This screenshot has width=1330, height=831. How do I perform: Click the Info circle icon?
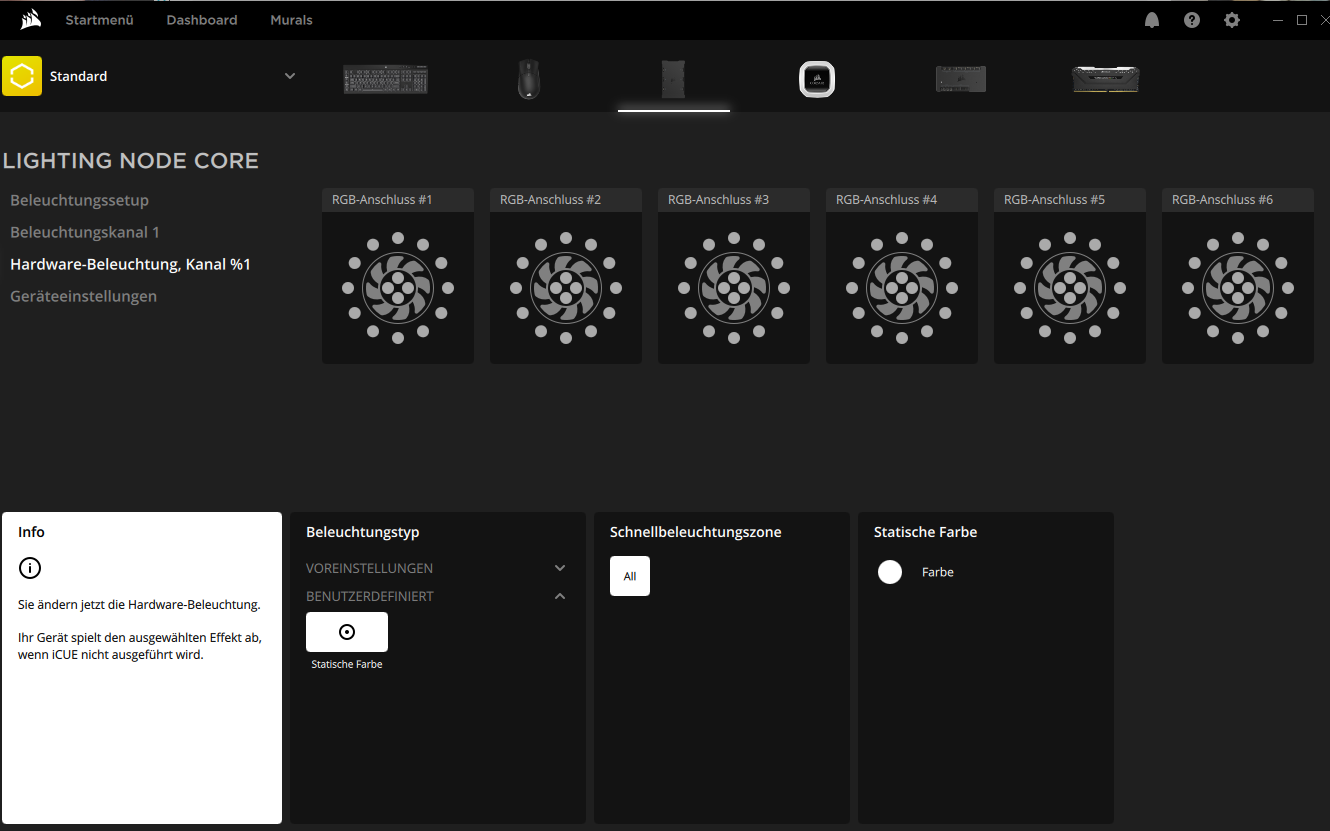[x=30, y=568]
